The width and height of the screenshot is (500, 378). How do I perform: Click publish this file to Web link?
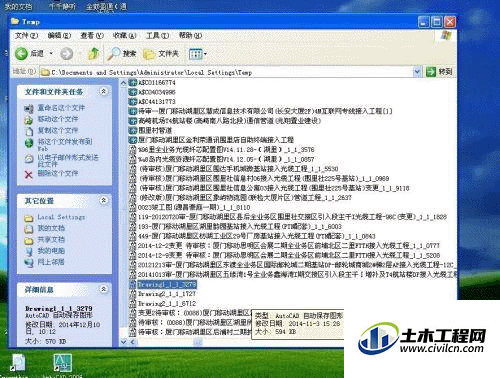pyautogui.click(x=65, y=145)
